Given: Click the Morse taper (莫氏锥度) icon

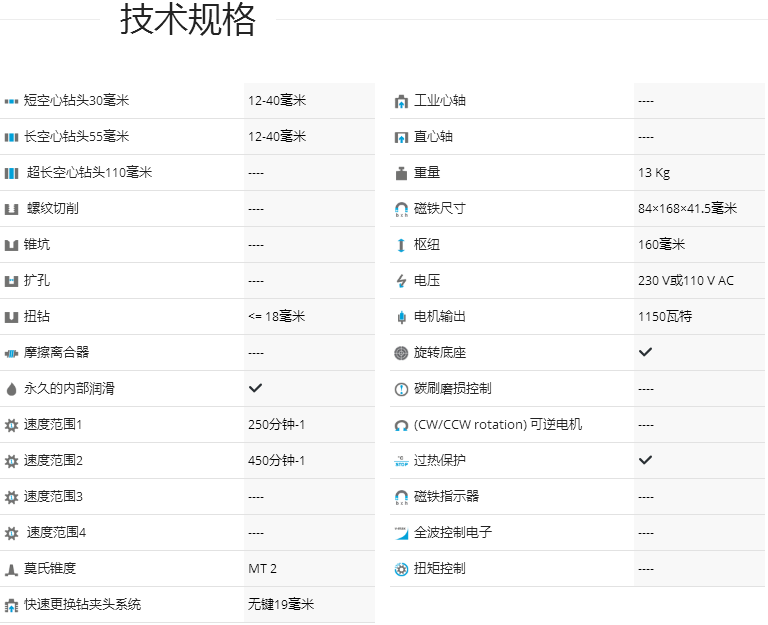Looking at the screenshot, I should click(x=12, y=569).
